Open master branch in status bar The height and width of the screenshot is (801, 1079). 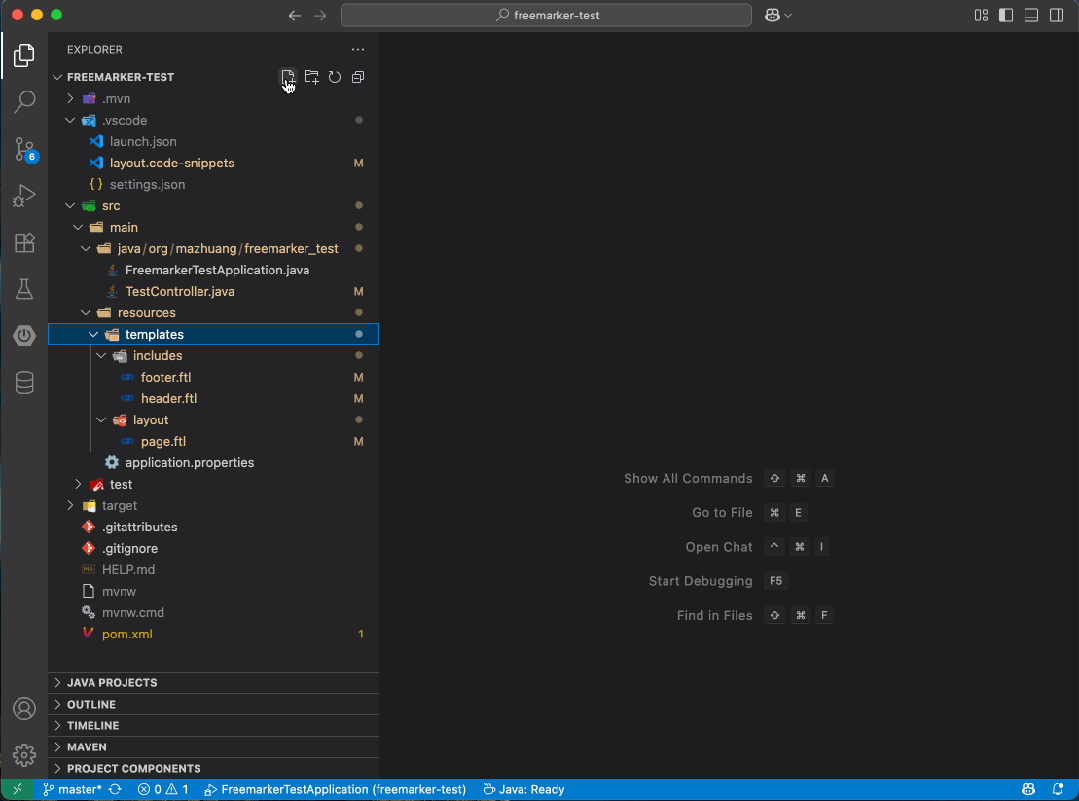[72, 789]
